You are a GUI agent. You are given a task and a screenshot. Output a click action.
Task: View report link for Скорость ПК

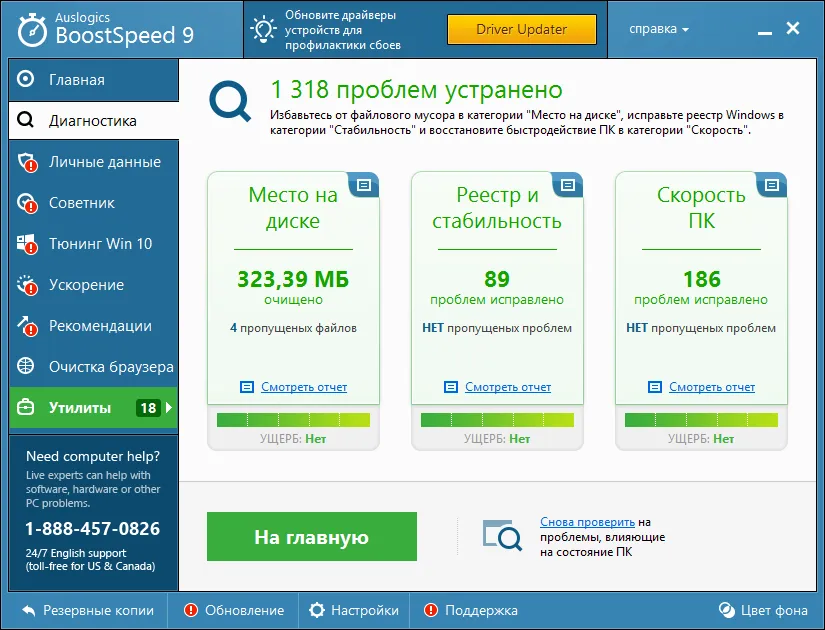pyautogui.click(x=712, y=387)
